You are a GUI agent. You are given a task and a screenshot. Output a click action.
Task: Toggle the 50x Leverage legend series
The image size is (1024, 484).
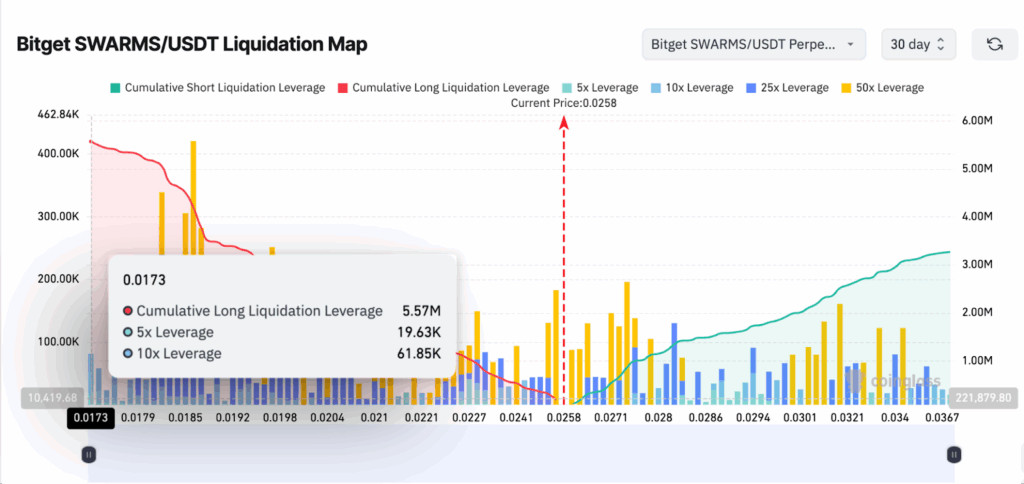(882, 88)
